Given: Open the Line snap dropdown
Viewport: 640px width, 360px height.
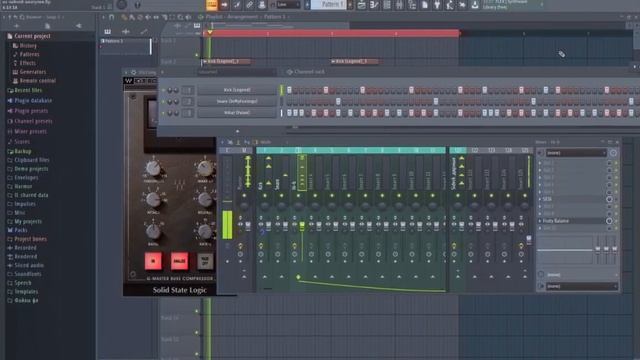Looking at the screenshot, I should pyautogui.click(x=289, y=5).
